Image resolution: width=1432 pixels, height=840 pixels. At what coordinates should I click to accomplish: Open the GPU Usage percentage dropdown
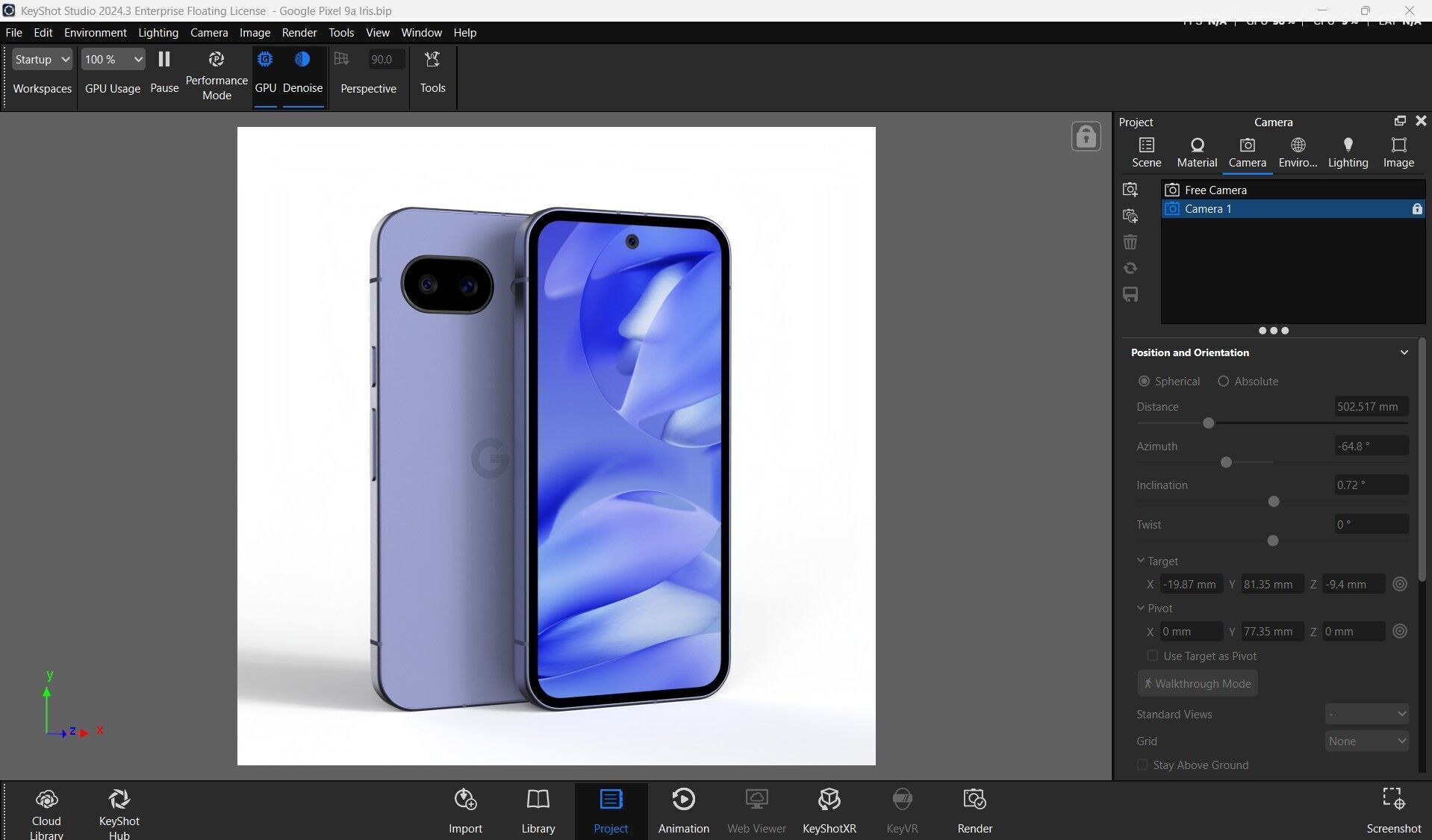click(113, 59)
